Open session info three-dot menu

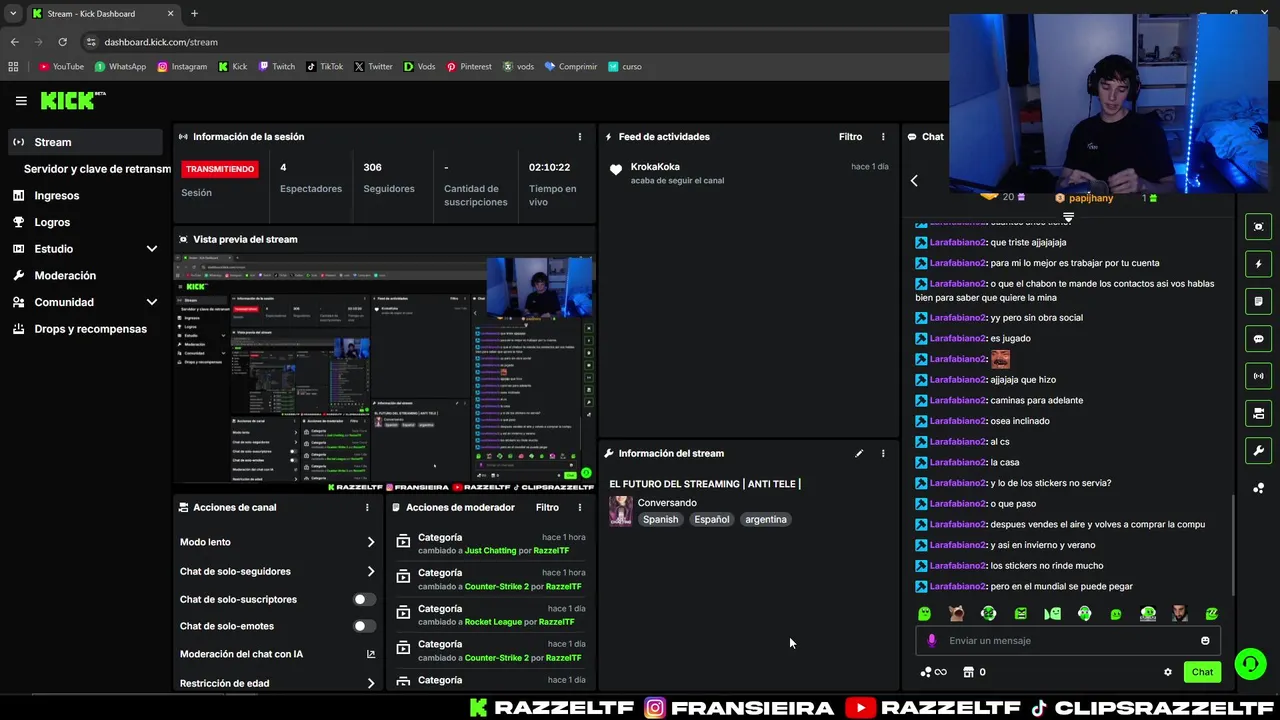click(579, 137)
